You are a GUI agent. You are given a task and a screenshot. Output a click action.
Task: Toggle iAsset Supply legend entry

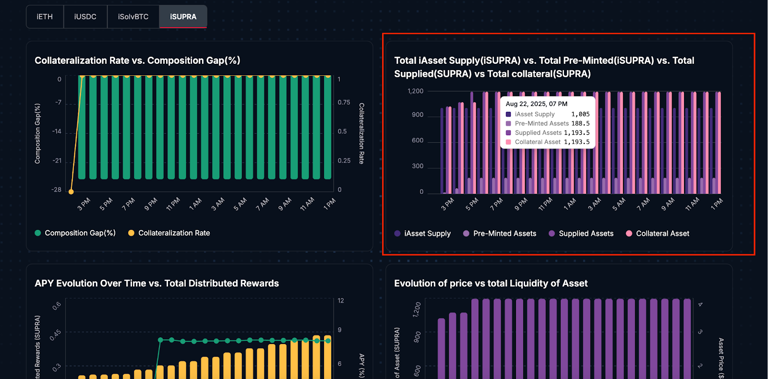[x=423, y=234]
